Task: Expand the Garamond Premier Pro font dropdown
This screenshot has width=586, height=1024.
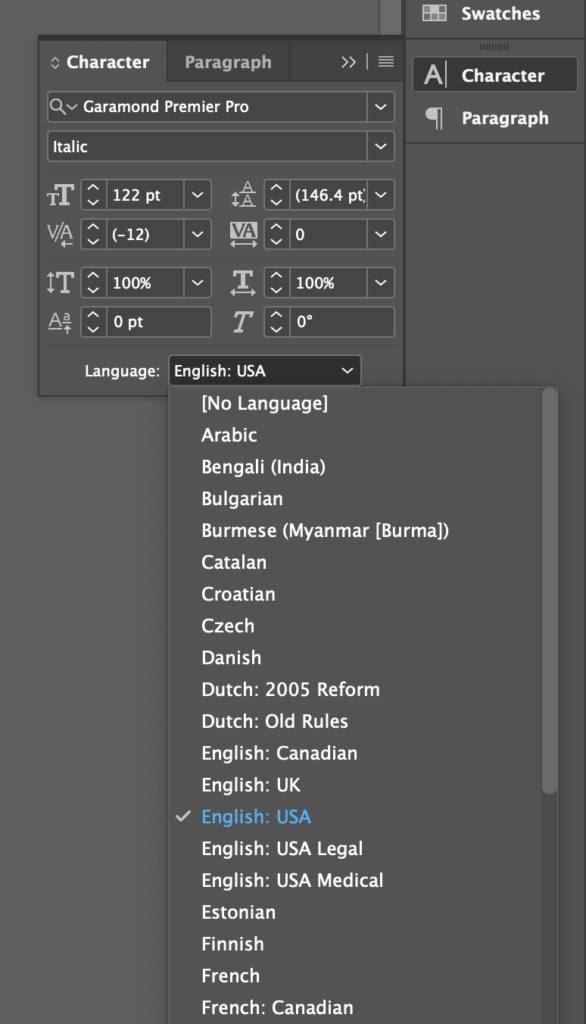Action: (381, 106)
